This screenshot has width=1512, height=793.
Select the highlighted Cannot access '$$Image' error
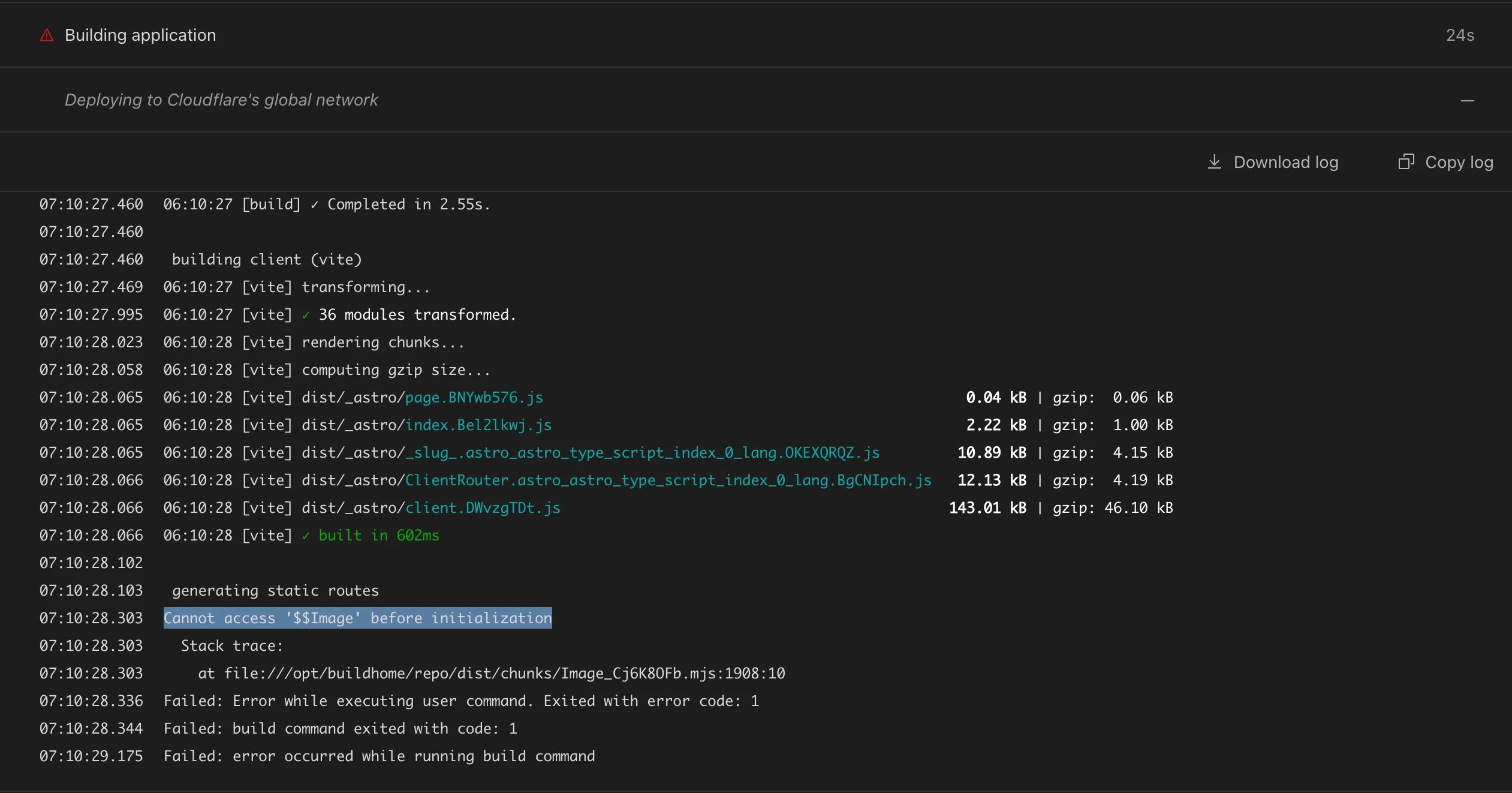[x=358, y=618]
